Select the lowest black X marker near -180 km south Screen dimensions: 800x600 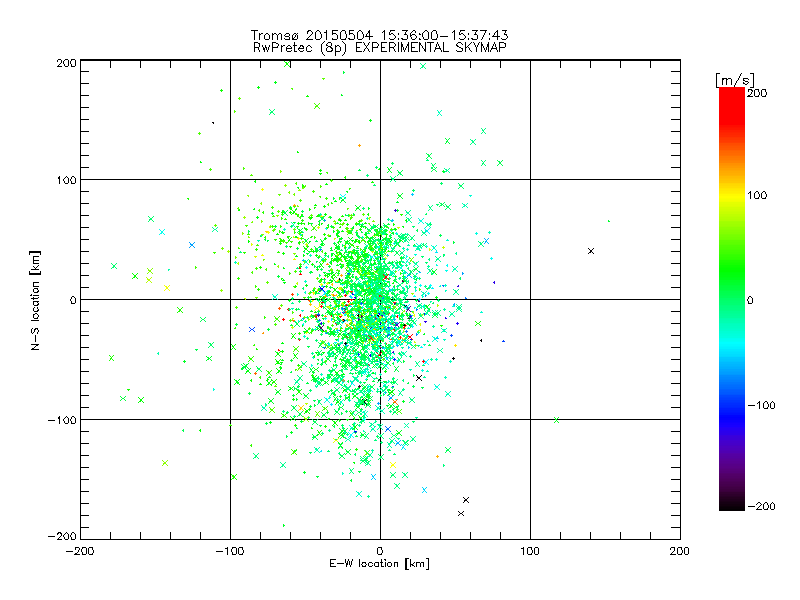[x=461, y=514]
